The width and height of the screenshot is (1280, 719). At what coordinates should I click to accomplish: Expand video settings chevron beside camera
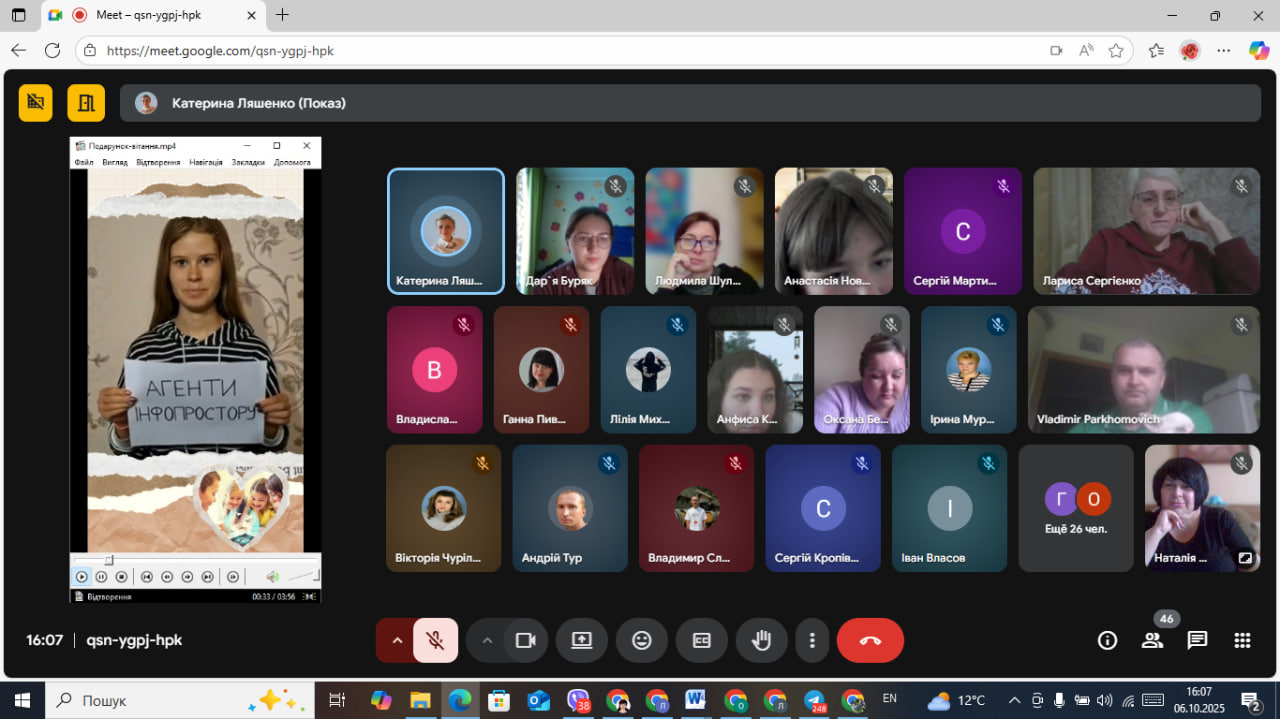pos(487,641)
